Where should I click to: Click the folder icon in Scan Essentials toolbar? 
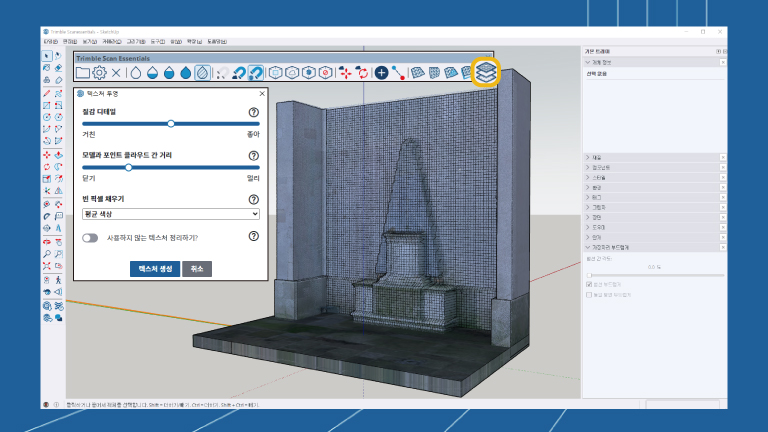(x=82, y=73)
